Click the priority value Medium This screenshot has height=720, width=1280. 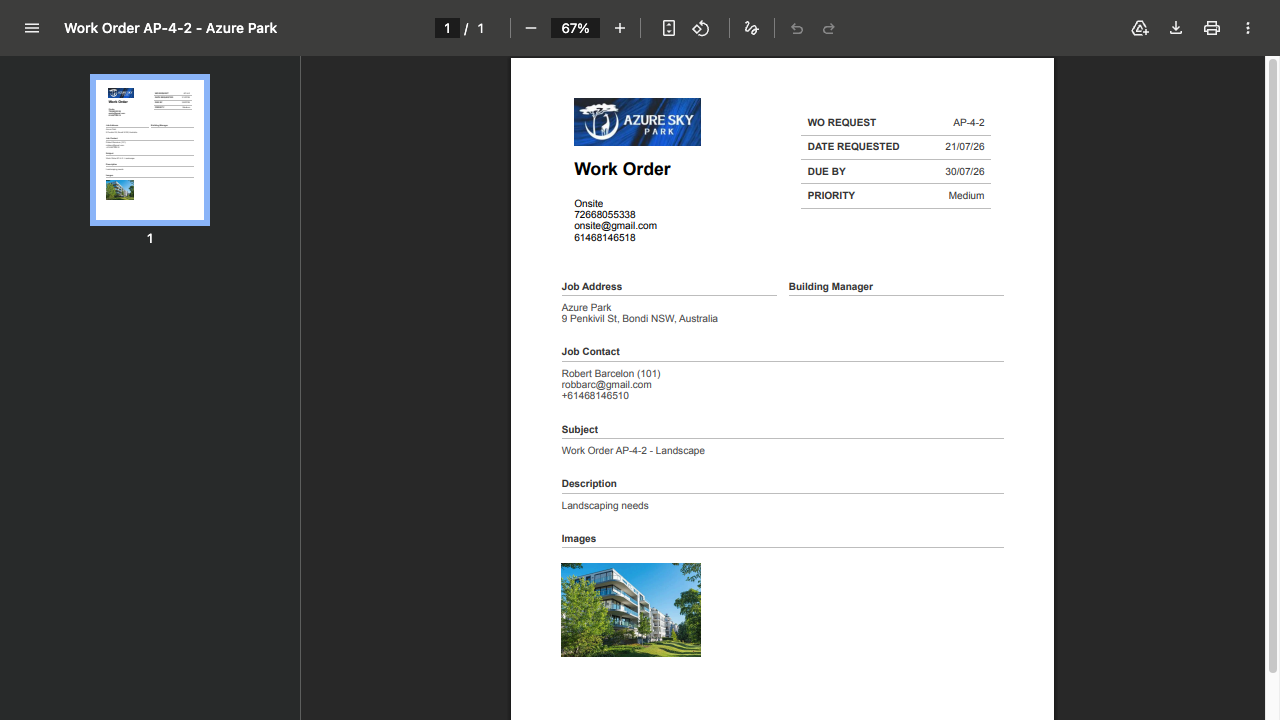pos(966,196)
